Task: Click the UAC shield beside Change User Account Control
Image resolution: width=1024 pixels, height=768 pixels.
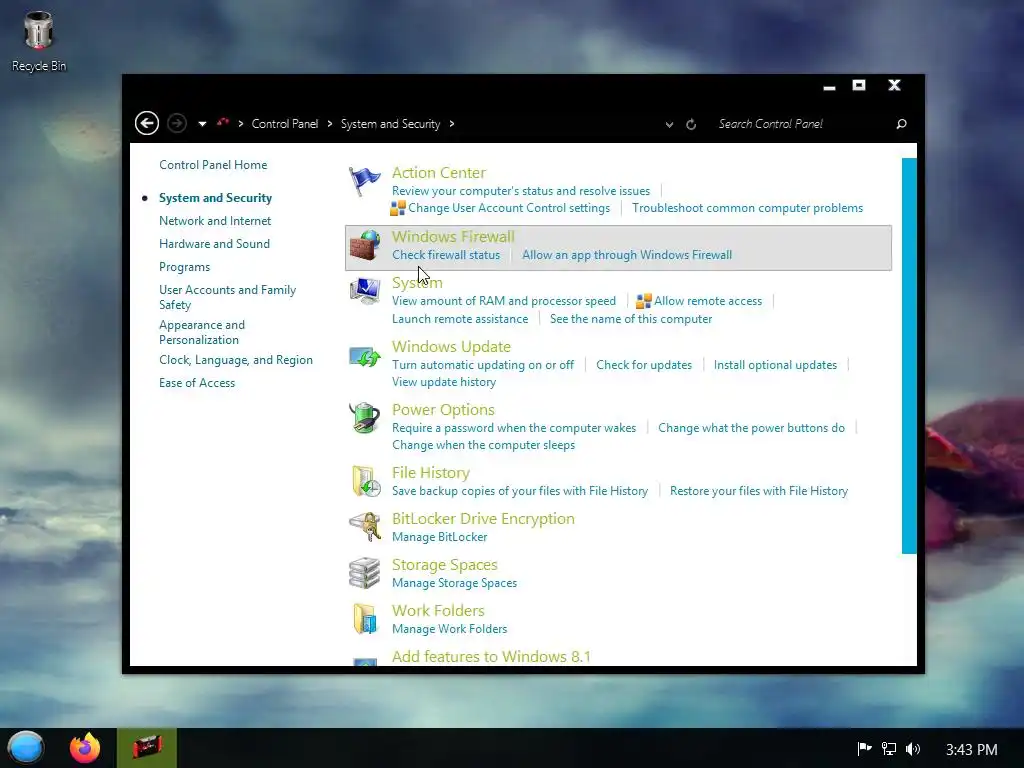Action: point(398,208)
